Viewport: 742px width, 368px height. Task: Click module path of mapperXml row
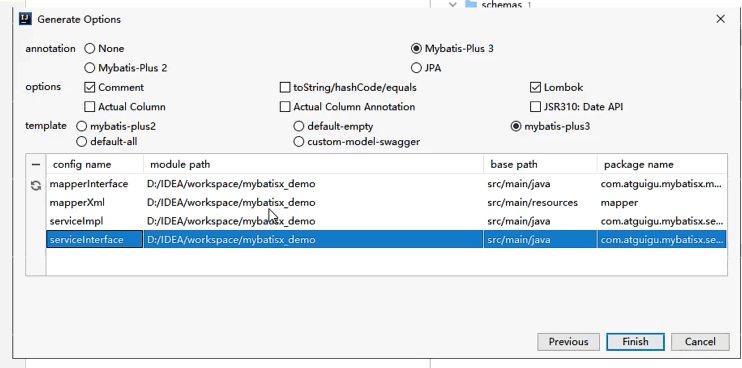pos(313,202)
